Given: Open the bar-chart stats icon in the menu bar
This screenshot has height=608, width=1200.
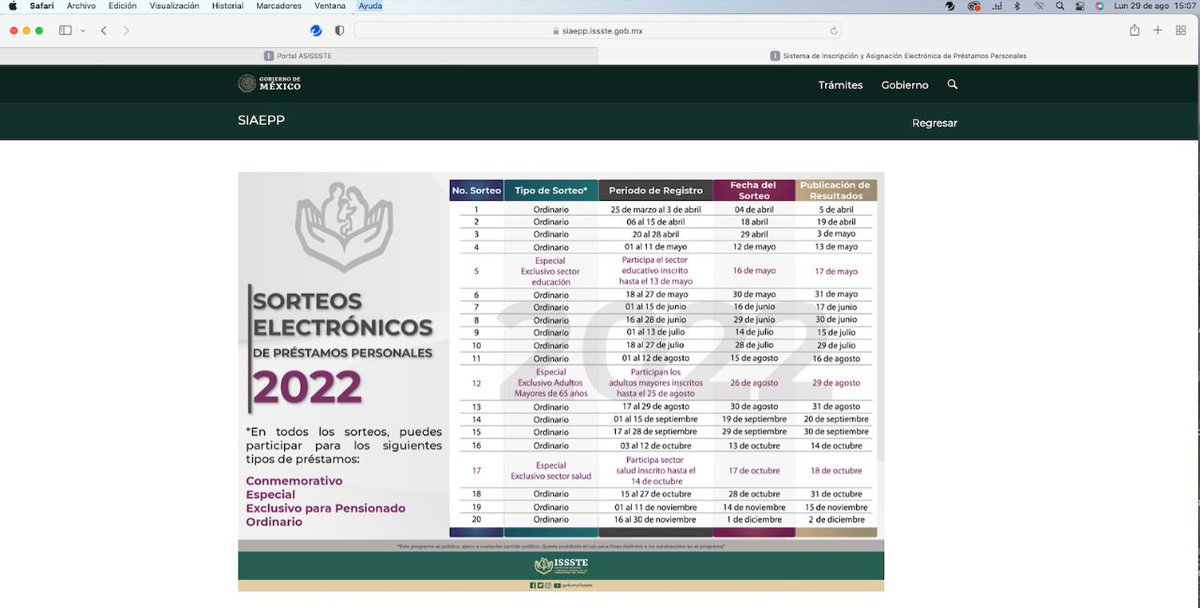Looking at the screenshot, I should coord(996,6).
